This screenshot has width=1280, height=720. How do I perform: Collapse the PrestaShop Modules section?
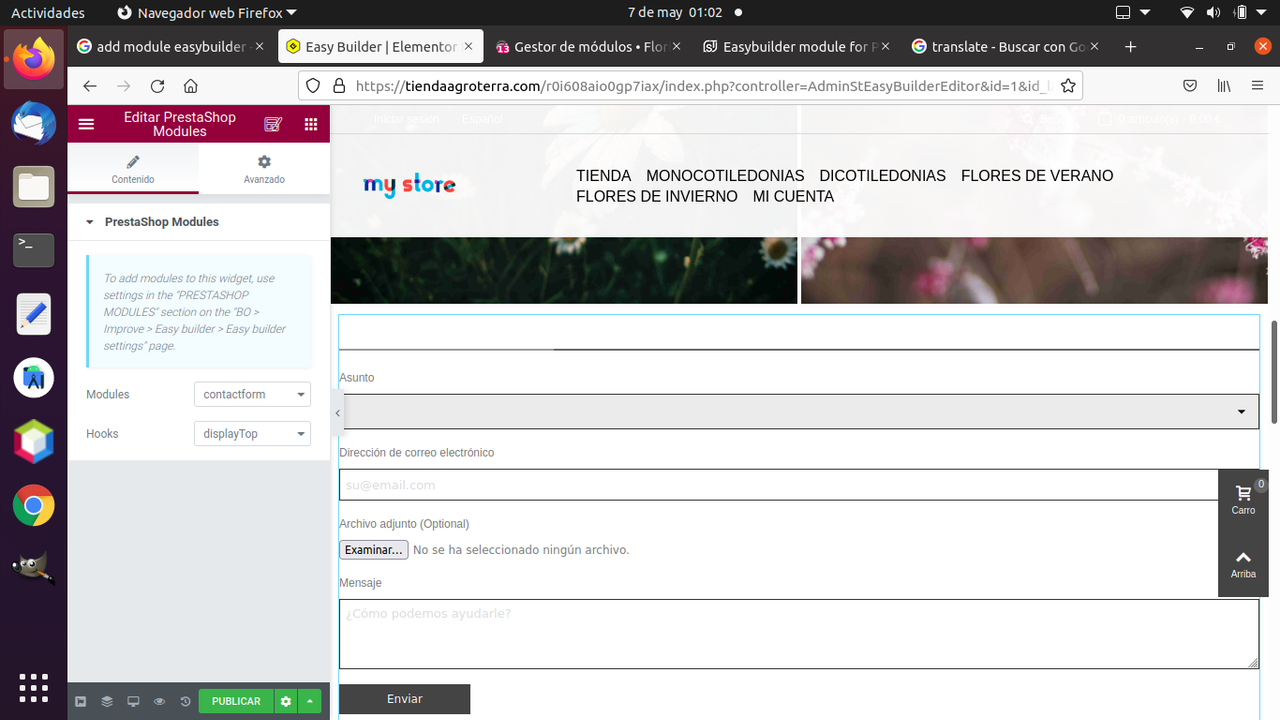coord(199,222)
